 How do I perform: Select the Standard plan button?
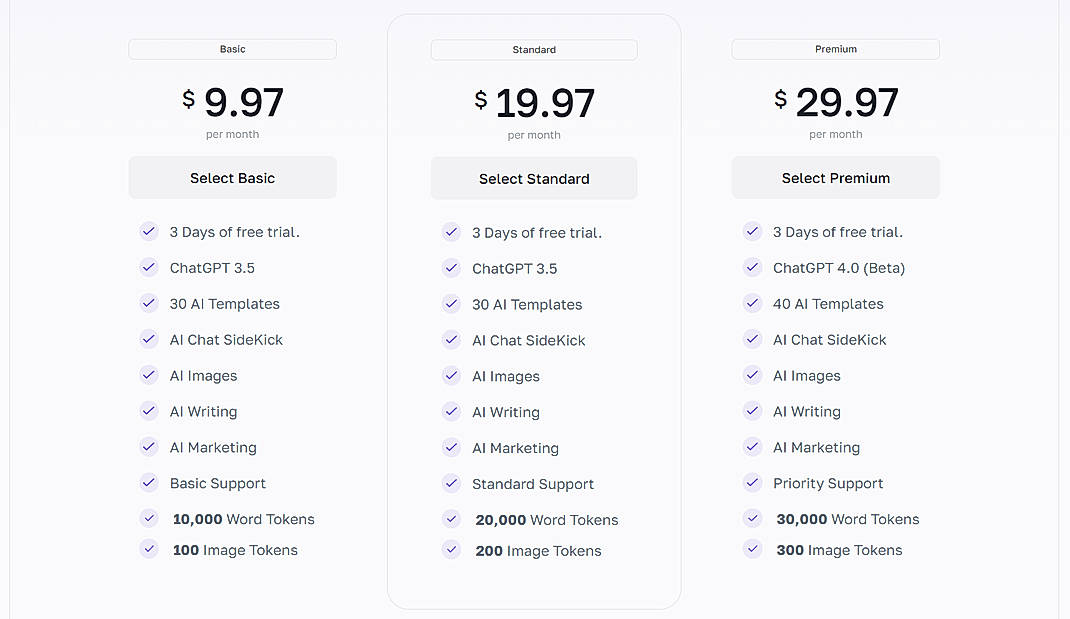(x=533, y=177)
